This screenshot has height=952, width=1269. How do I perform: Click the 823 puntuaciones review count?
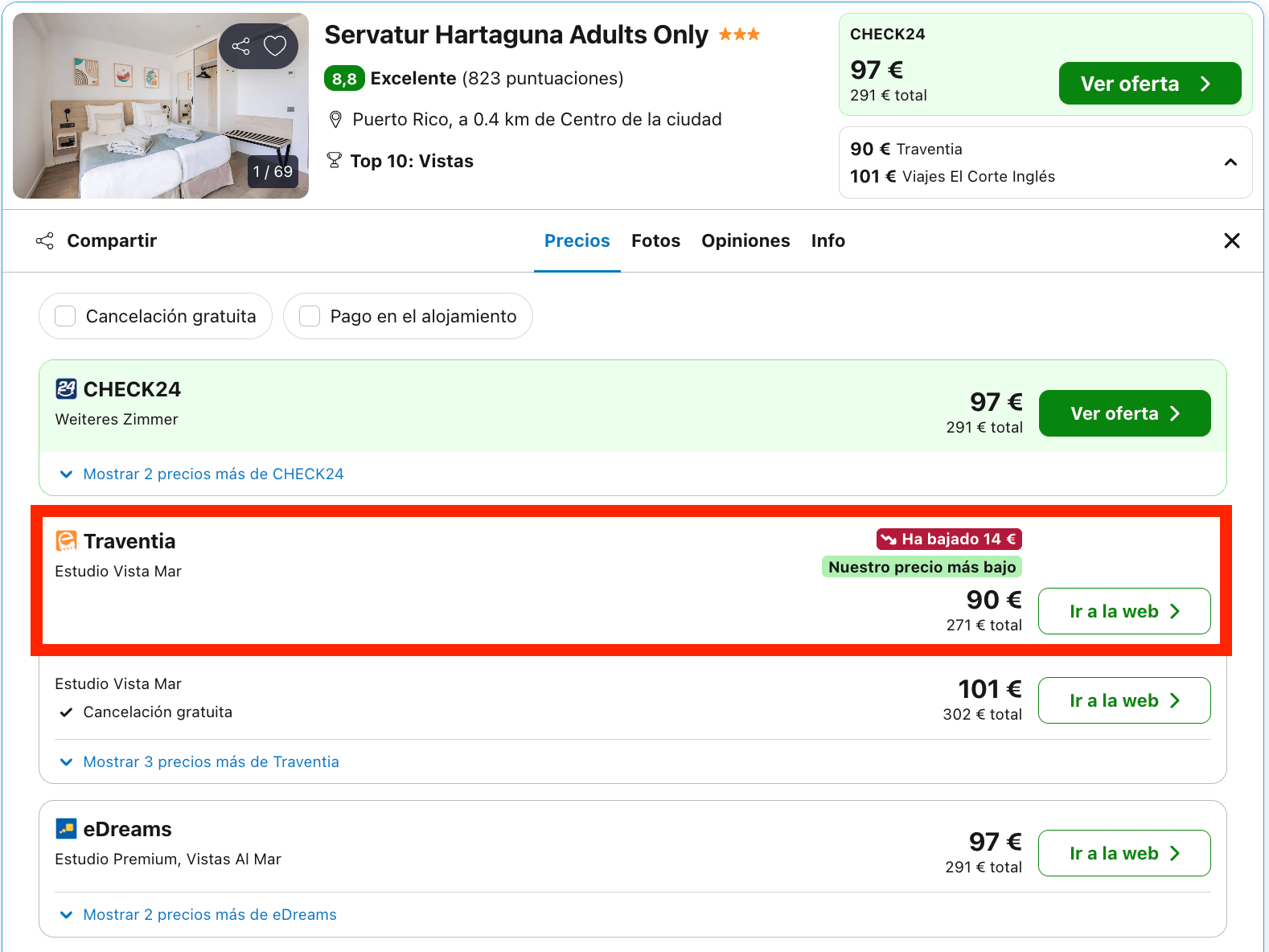pos(543,78)
